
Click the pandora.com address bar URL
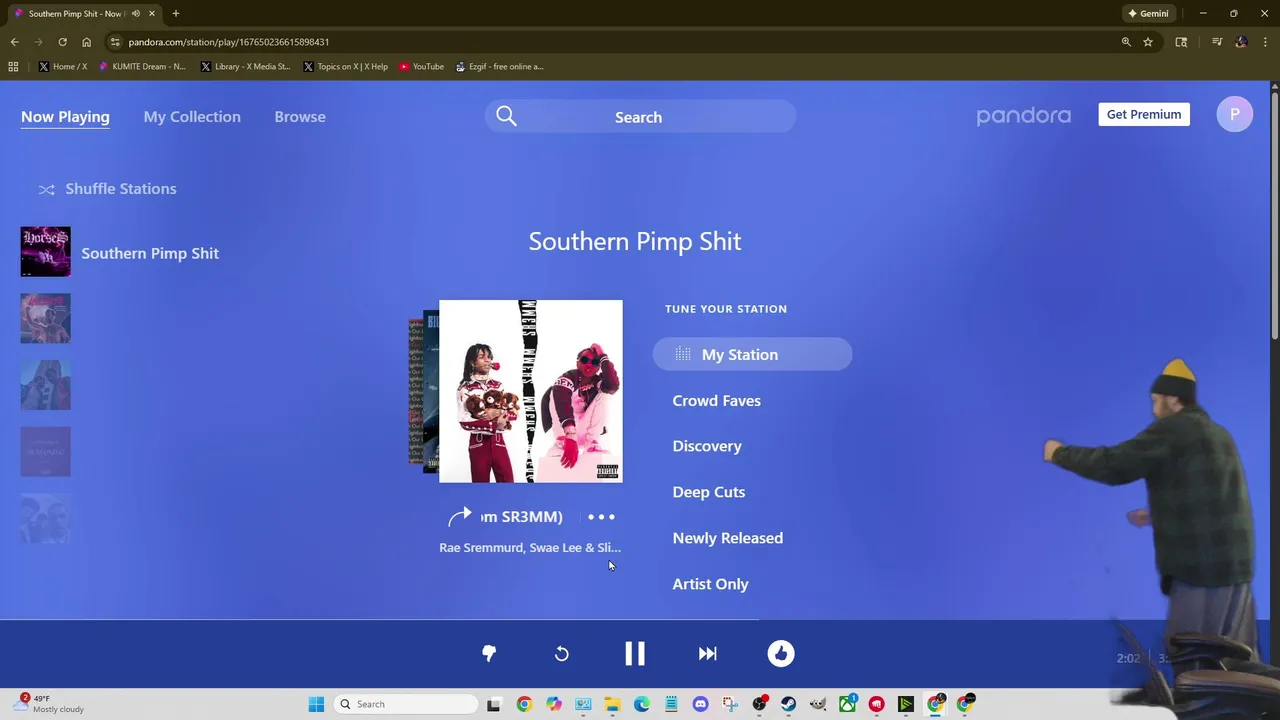pyautogui.click(x=229, y=42)
